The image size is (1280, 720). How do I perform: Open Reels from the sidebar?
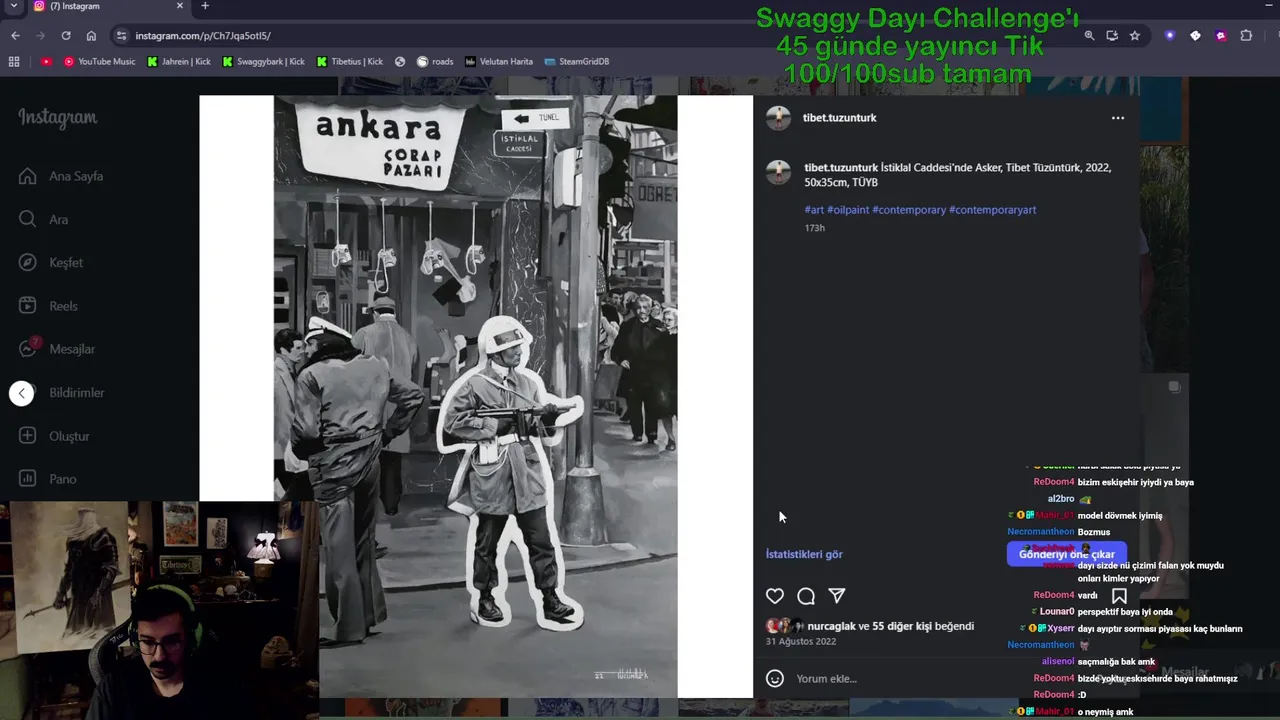pyautogui.click(x=48, y=306)
